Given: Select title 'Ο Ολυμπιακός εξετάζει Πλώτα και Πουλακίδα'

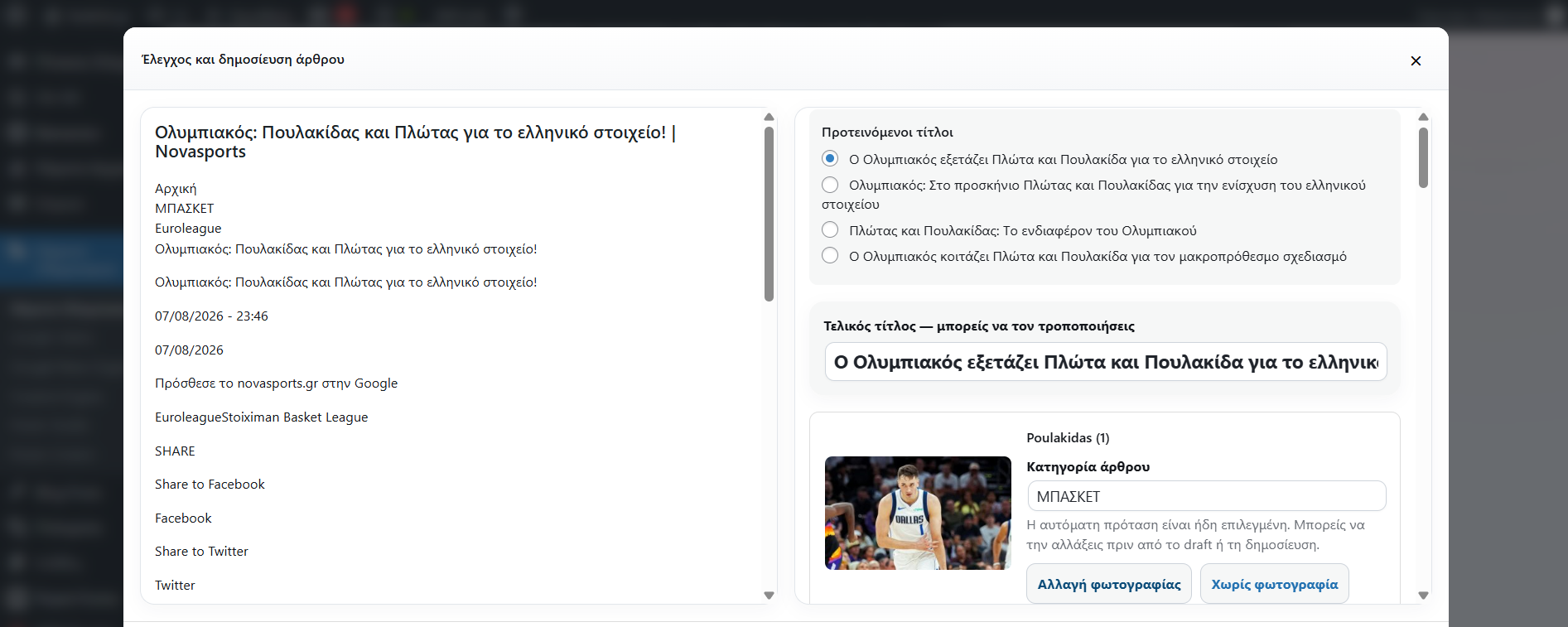Looking at the screenshot, I should [x=830, y=158].
